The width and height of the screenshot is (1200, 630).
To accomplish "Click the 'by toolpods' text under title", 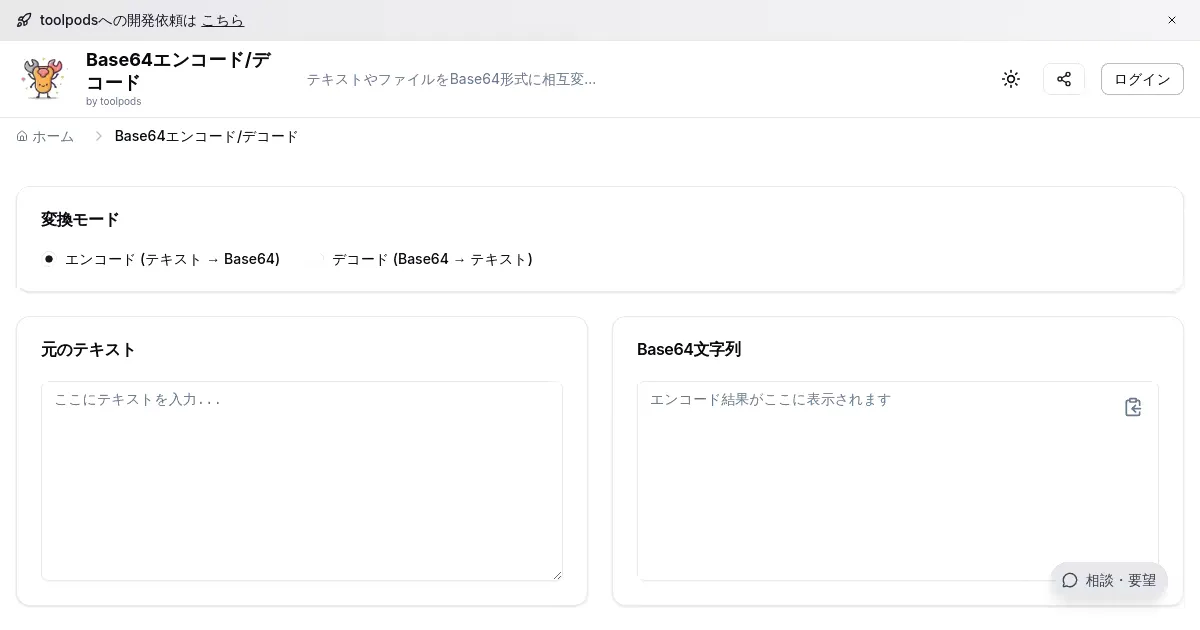I will coord(113,101).
